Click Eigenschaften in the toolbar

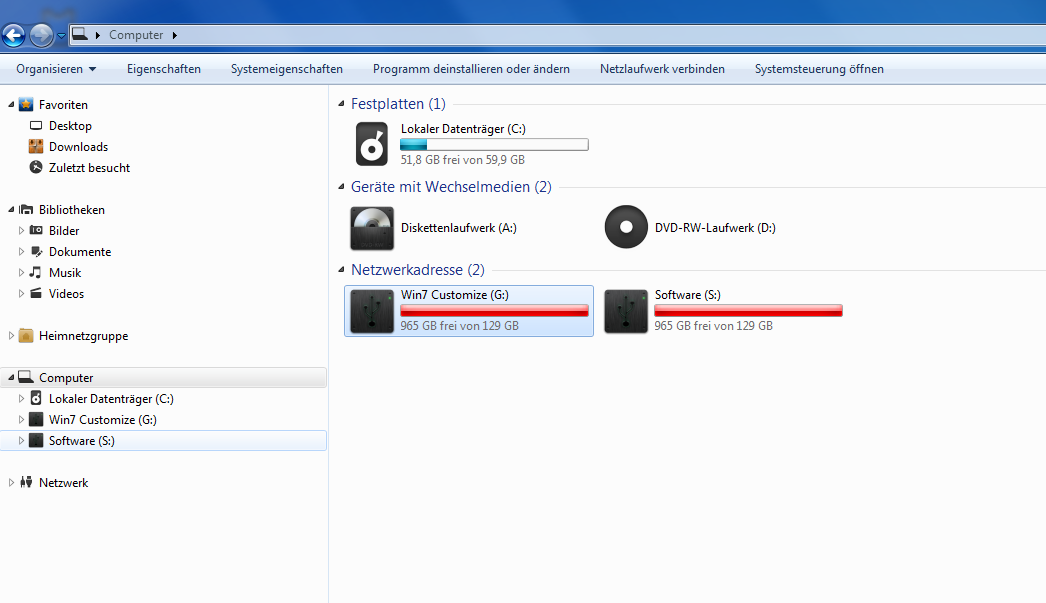[163, 69]
